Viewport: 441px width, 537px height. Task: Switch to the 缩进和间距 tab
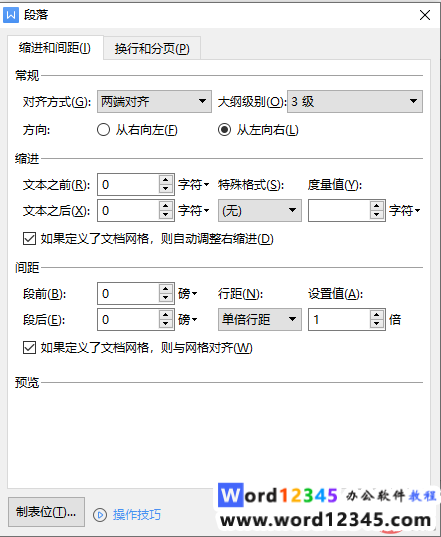(55, 48)
